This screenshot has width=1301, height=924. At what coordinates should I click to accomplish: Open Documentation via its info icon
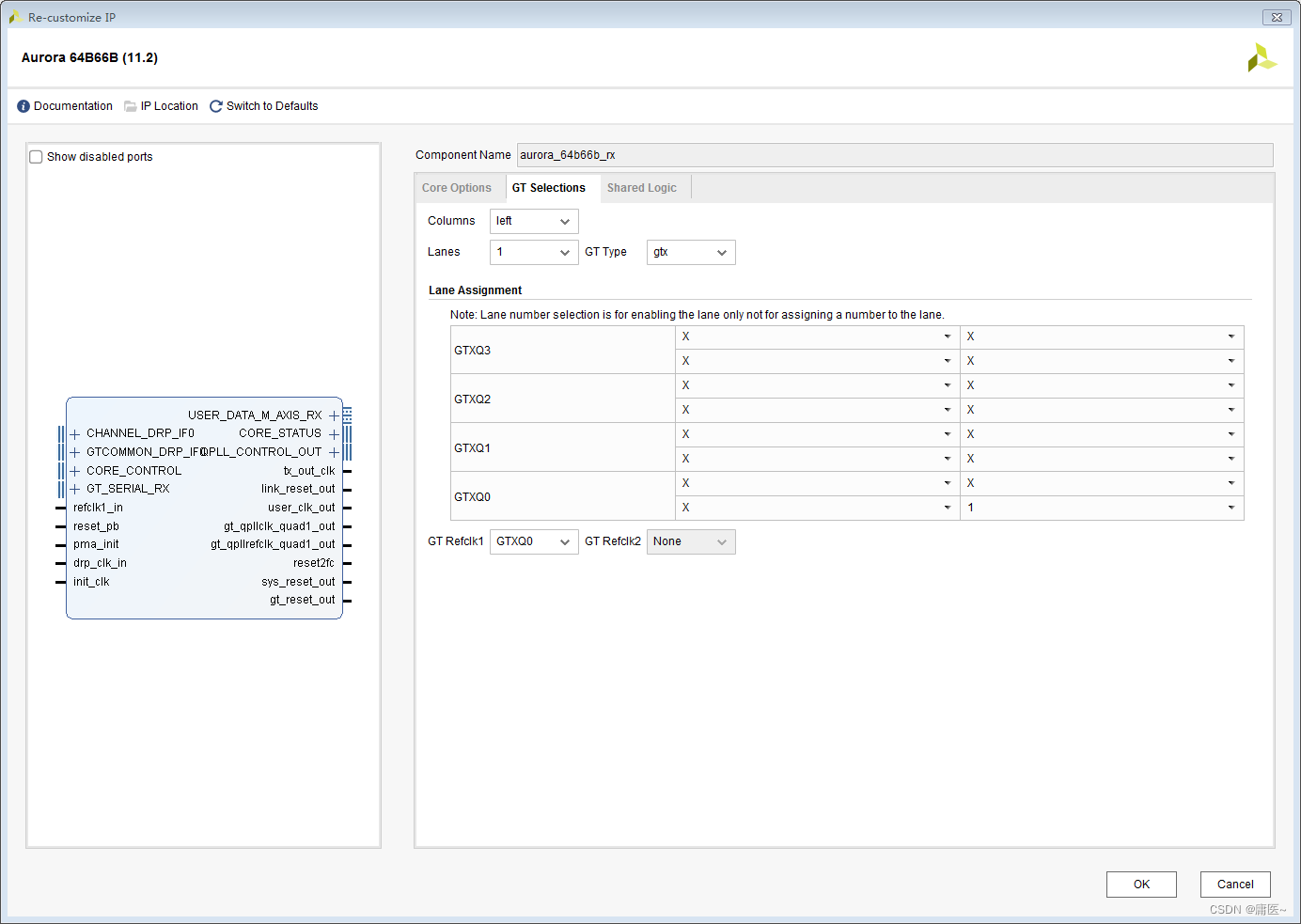tap(24, 106)
